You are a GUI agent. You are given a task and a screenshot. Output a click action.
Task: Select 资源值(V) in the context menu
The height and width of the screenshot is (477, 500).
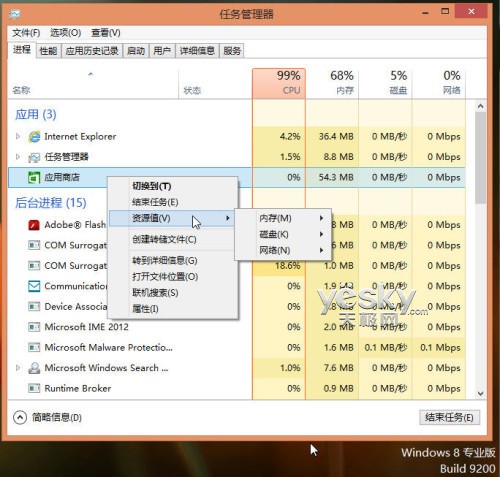[x=172, y=218]
